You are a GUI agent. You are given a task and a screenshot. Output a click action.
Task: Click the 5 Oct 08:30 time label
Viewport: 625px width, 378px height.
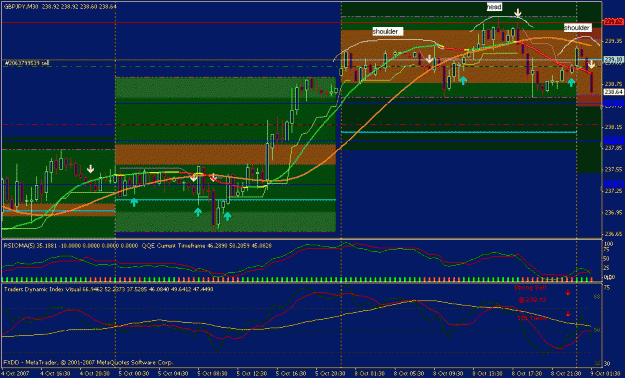212,374
